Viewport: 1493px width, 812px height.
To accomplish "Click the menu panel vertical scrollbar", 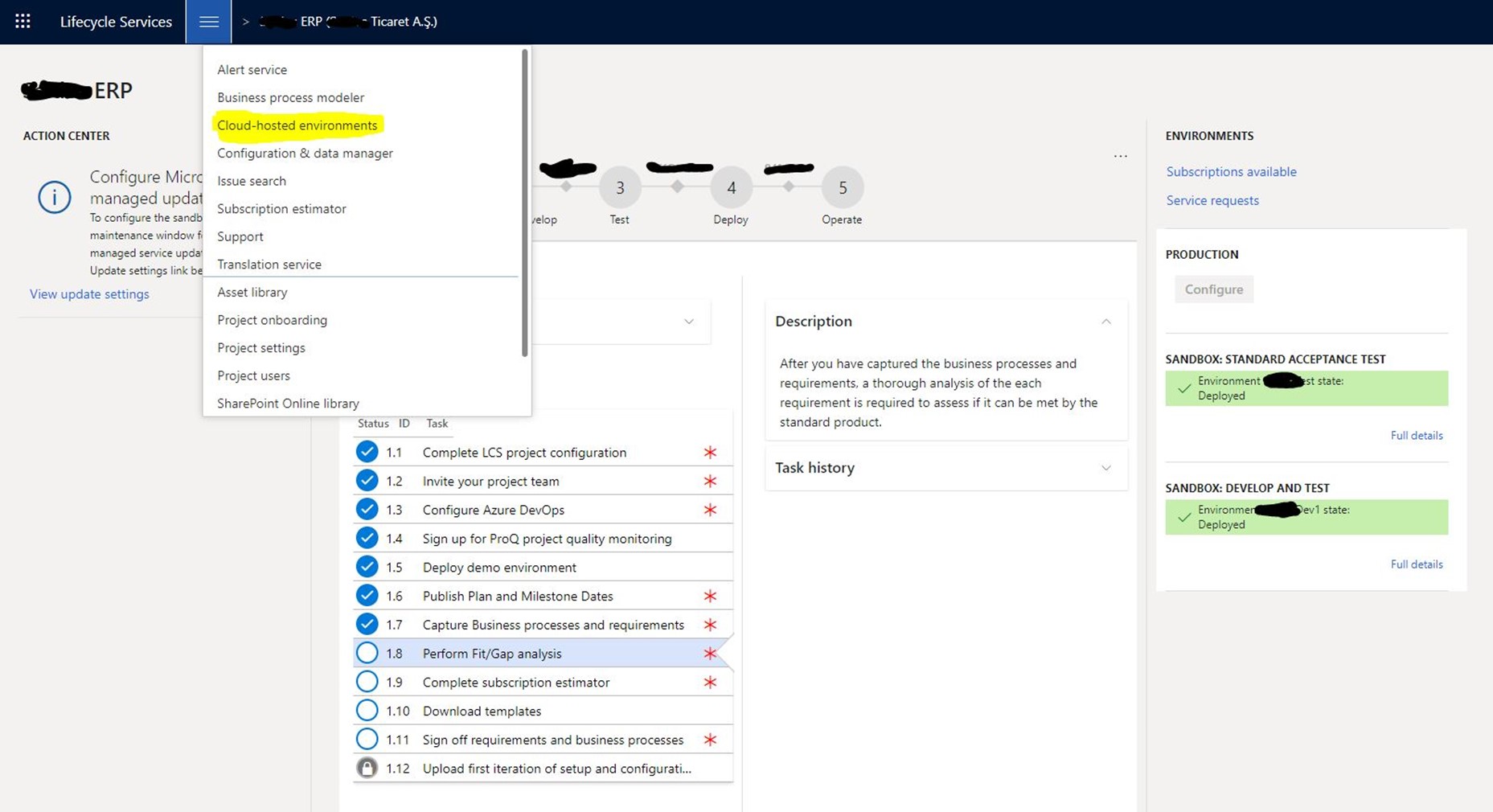I will [525, 203].
